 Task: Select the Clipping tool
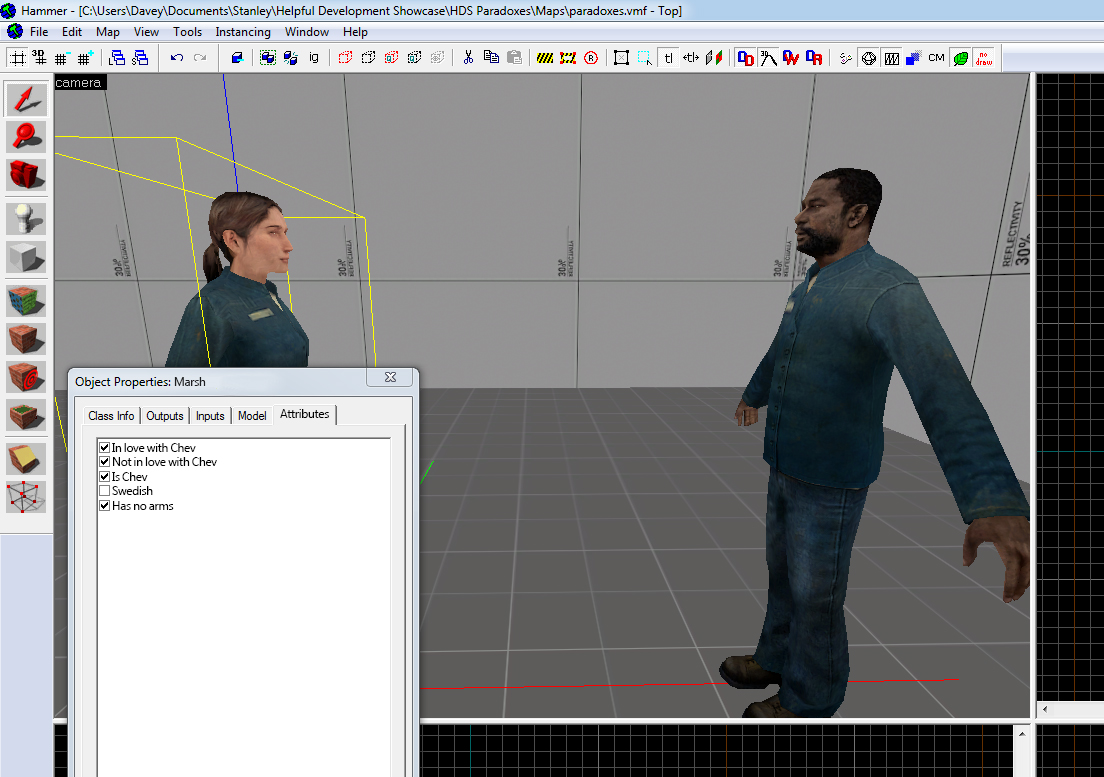click(x=26, y=459)
